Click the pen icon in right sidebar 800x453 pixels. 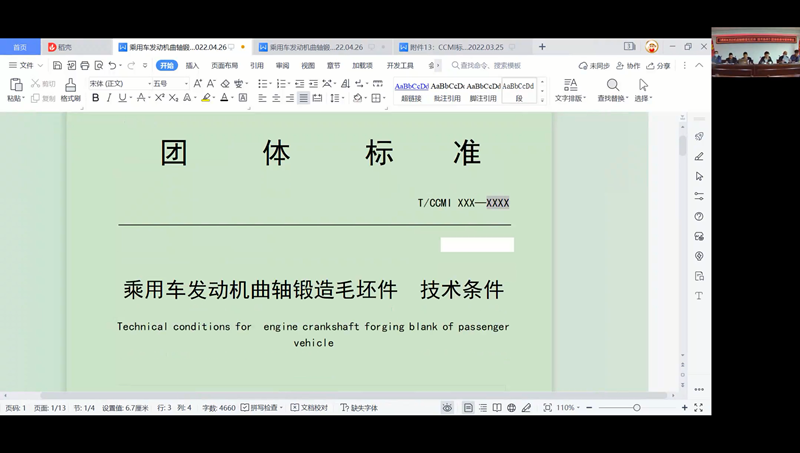(x=699, y=156)
